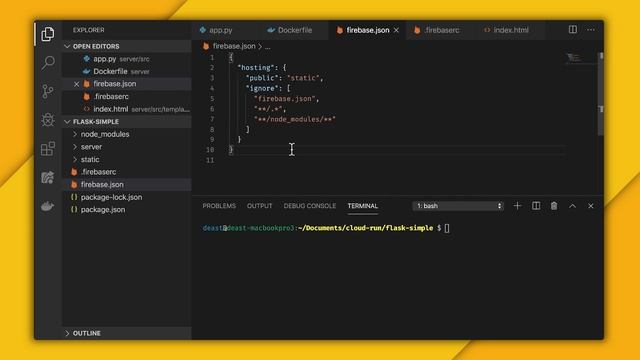Split the terminal panel
This screenshot has width=640, height=360.
[536, 206]
